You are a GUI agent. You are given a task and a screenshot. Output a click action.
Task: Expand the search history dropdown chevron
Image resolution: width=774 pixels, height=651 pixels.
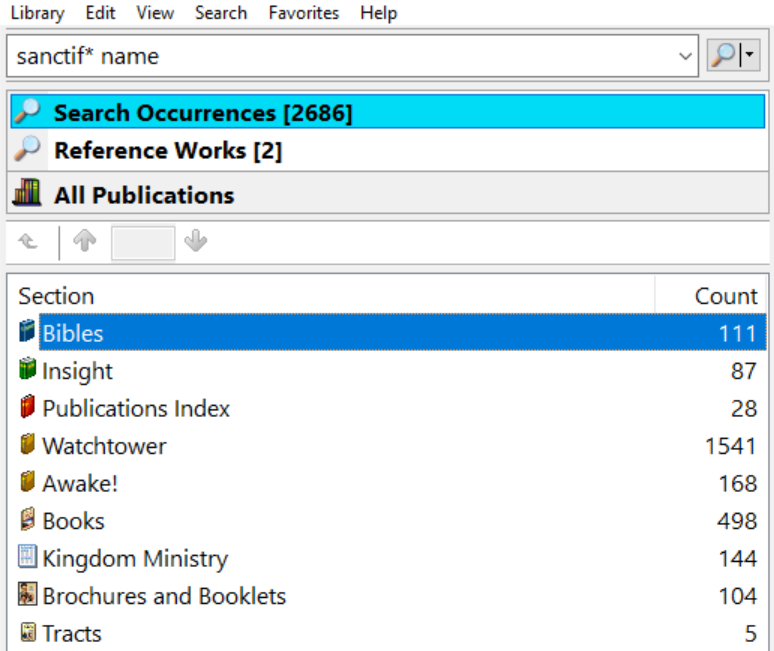(685, 56)
